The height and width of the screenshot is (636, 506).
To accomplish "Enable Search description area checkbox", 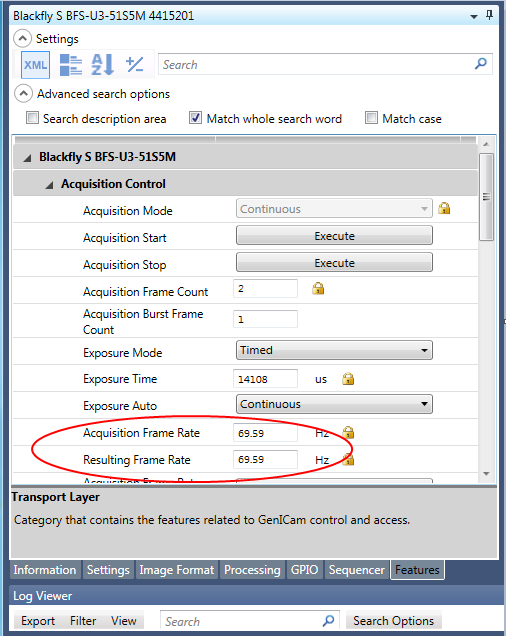I will click(32, 118).
